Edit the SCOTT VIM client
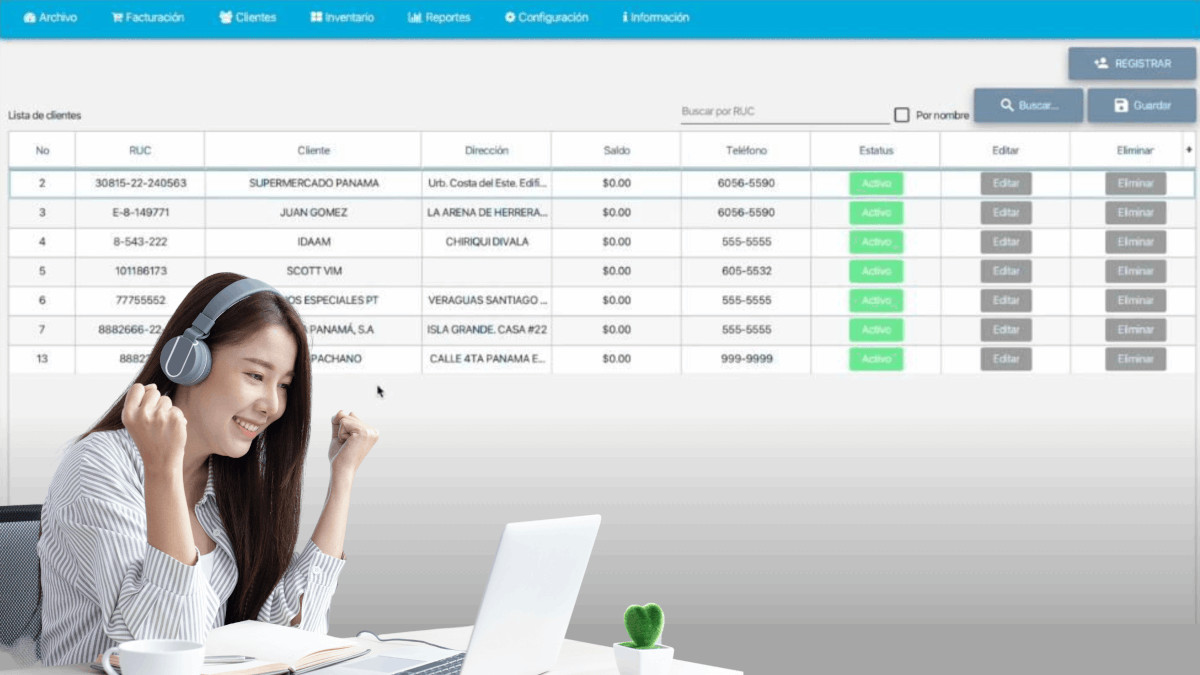This screenshot has width=1200, height=675. (x=1005, y=271)
